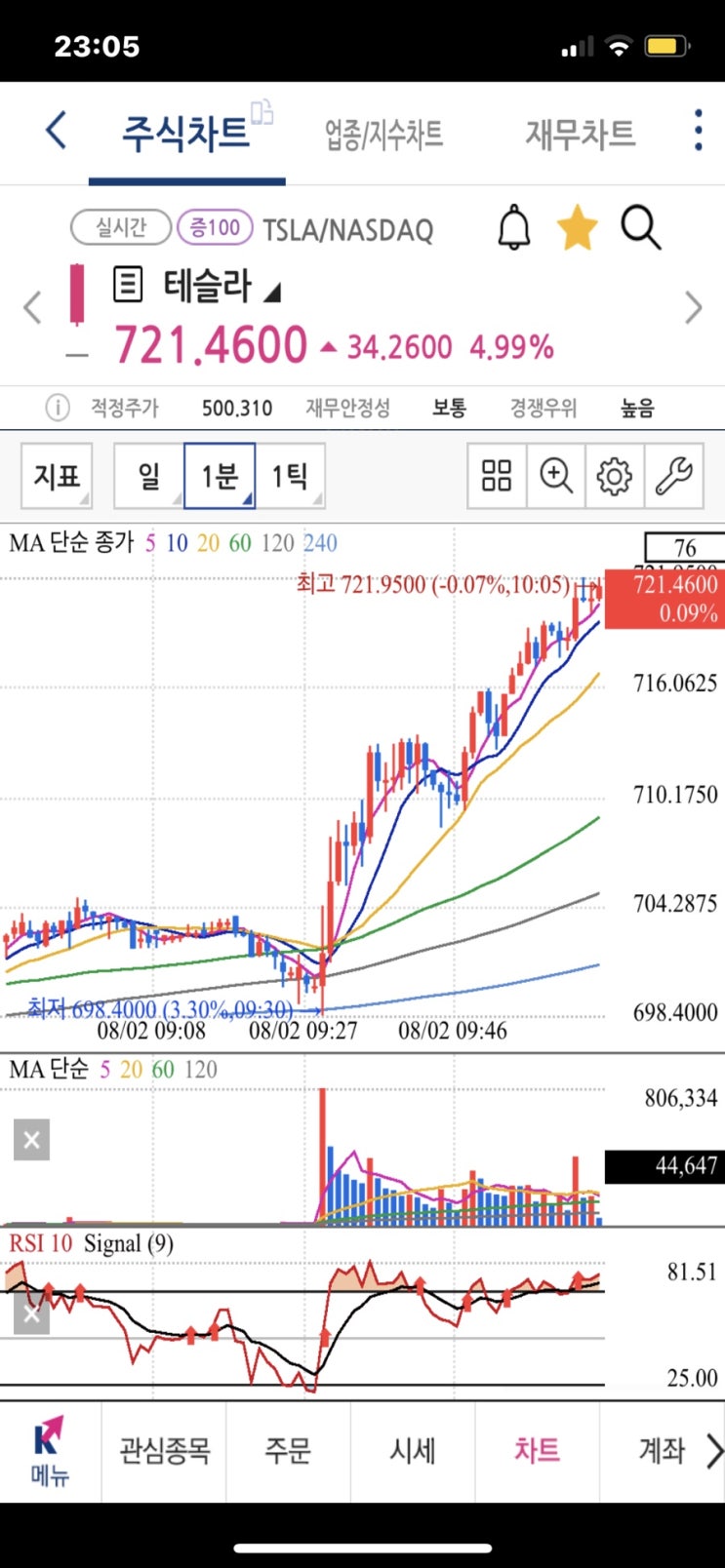Open the wrench chart tools icon
This screenshot has height=1568, width=725.
point(673,476)
